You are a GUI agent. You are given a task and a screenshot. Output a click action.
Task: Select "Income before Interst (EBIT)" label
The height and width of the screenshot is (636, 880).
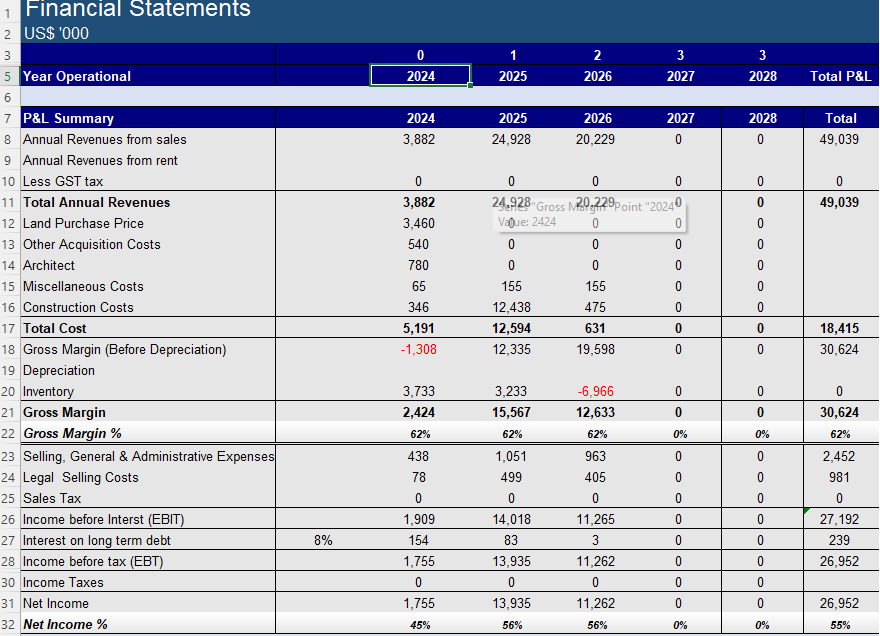point(103,520)
